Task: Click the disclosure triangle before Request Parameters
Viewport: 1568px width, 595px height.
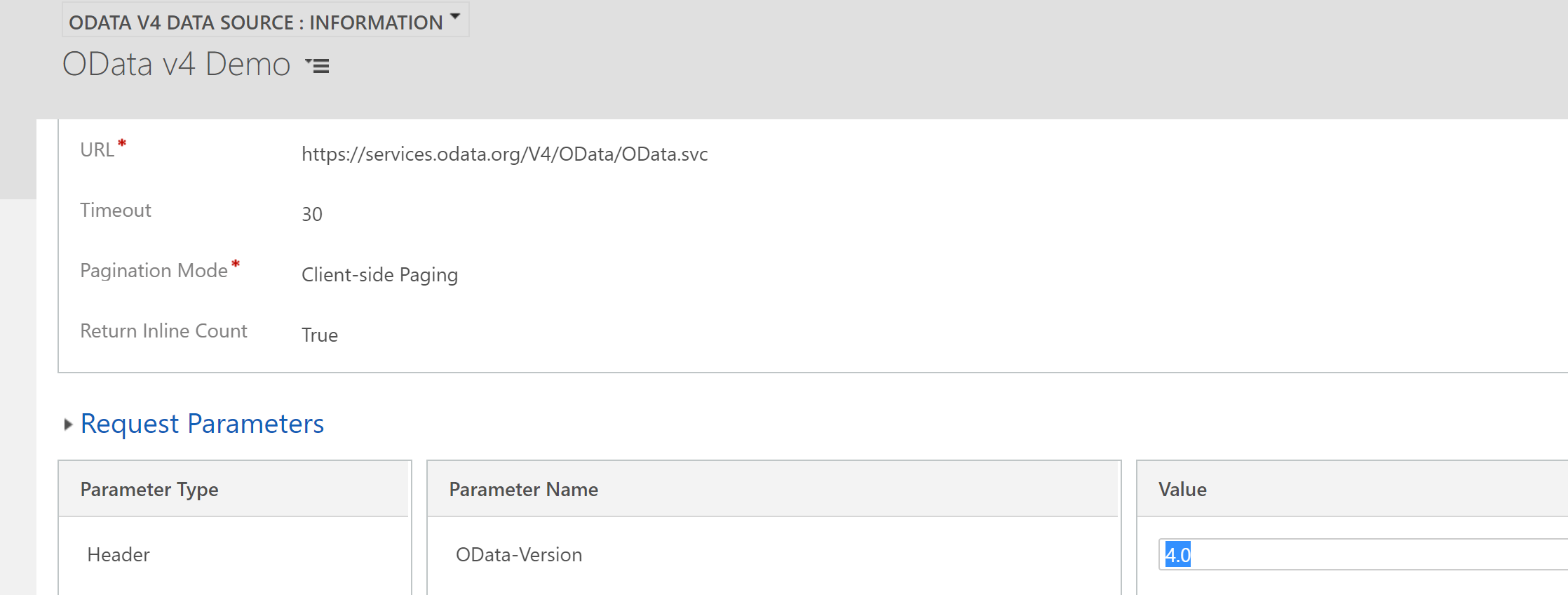Action: 67,424
